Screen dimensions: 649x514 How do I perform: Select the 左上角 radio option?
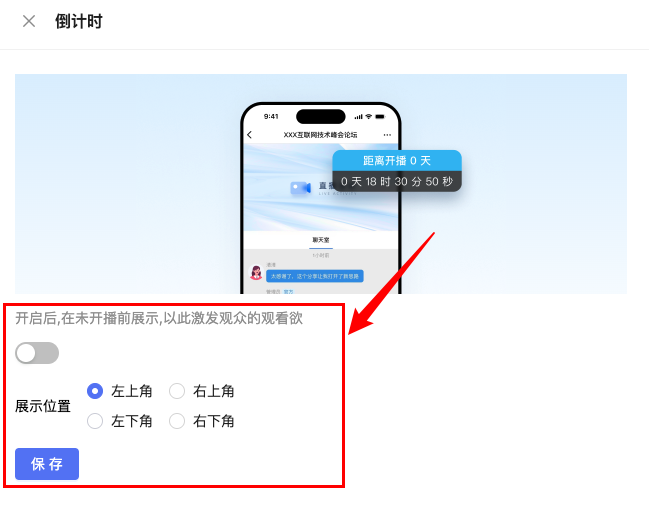(95, 391)
